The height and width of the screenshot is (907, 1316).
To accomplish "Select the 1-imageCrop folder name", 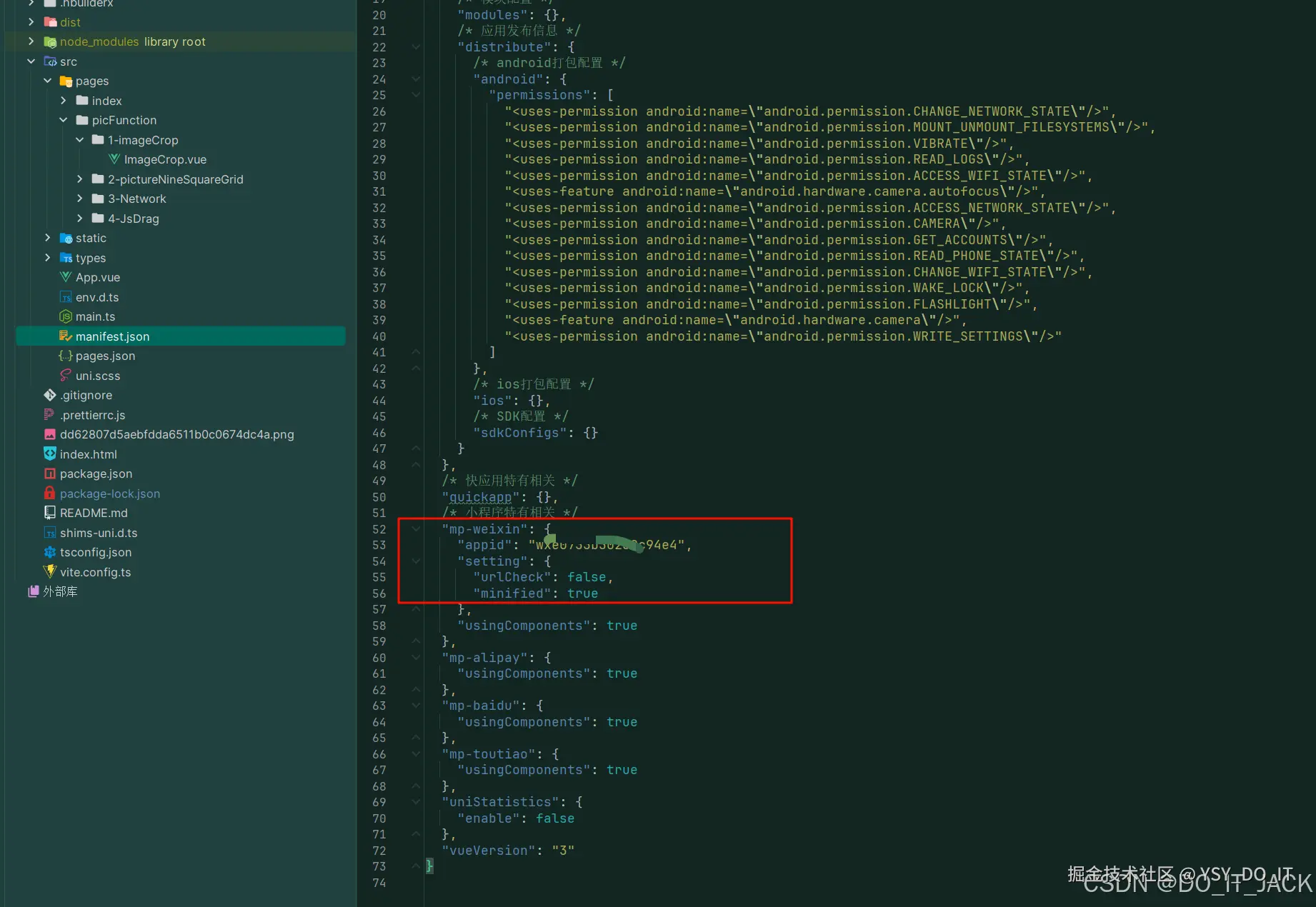I will tap(144, 140).
